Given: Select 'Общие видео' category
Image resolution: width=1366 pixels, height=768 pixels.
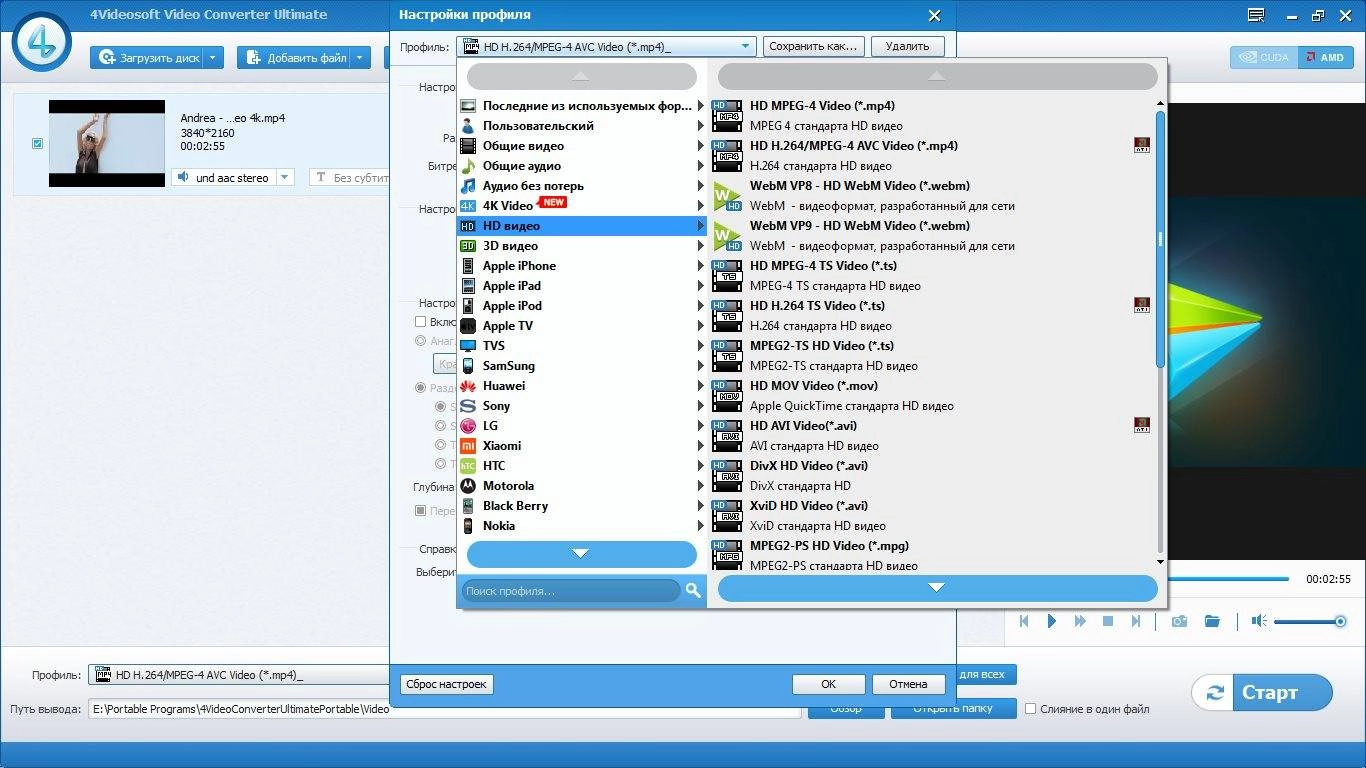Looking at the screenshot, I should [582, 146].
